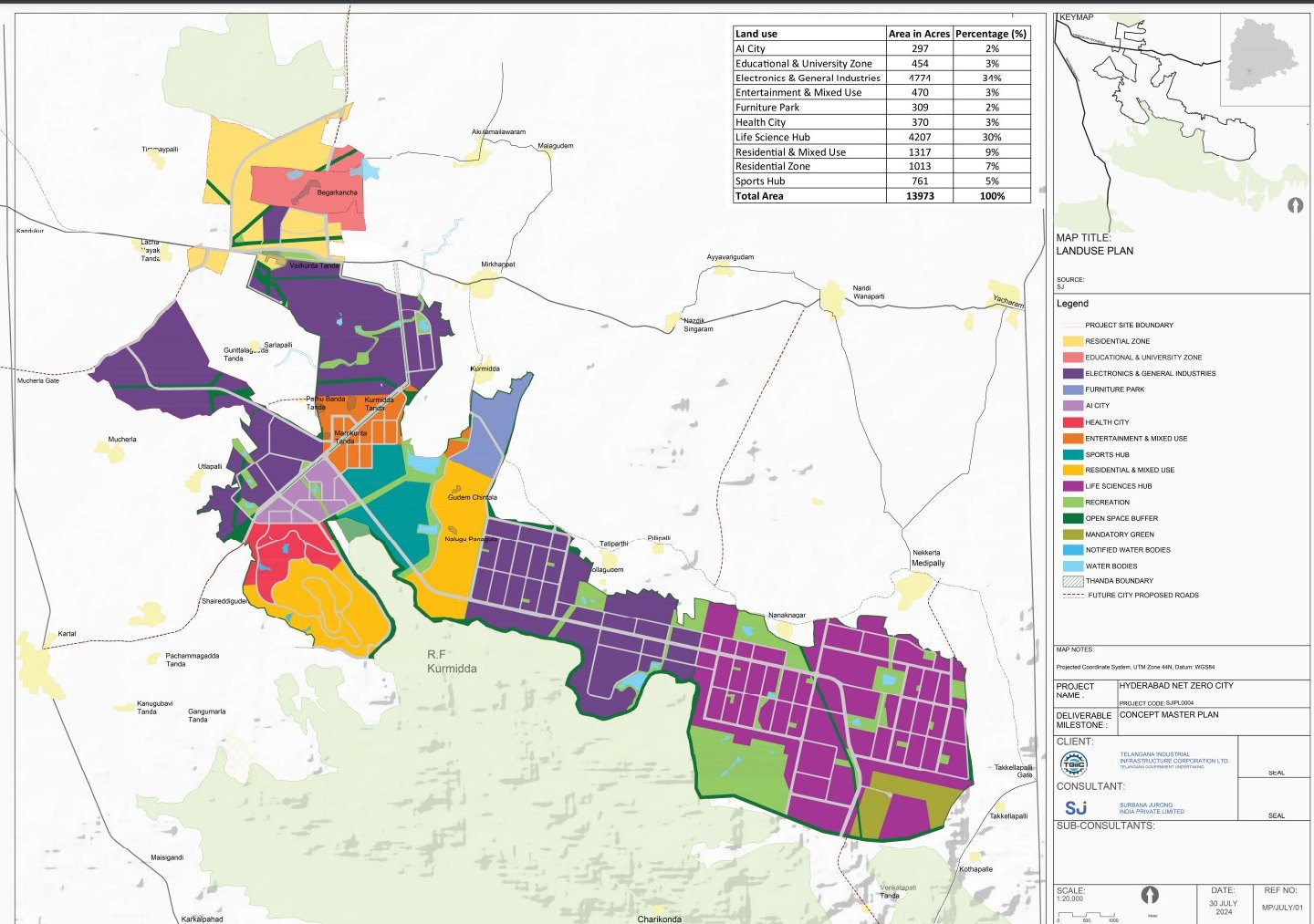
Task: Click the total area value "13973"
Action: (920, 196)
